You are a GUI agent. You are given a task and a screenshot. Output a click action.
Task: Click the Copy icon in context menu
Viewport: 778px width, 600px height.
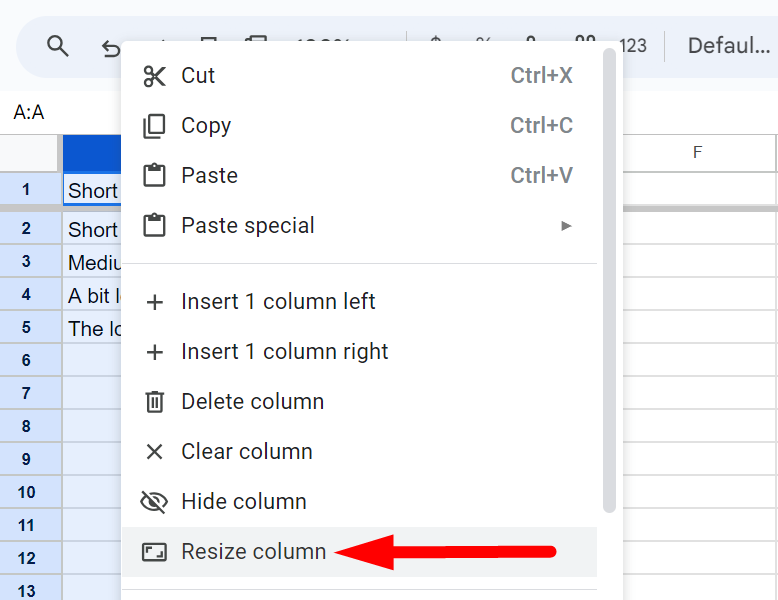click(154, 126)
